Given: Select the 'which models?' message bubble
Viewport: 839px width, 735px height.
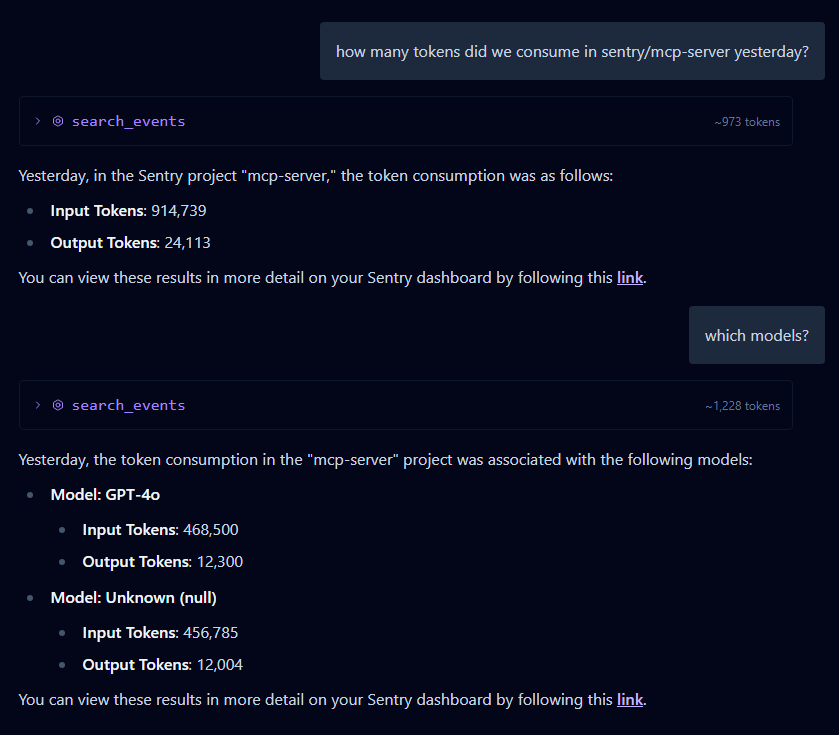Looking at the screenshot, I should click(x=757, y=335).
